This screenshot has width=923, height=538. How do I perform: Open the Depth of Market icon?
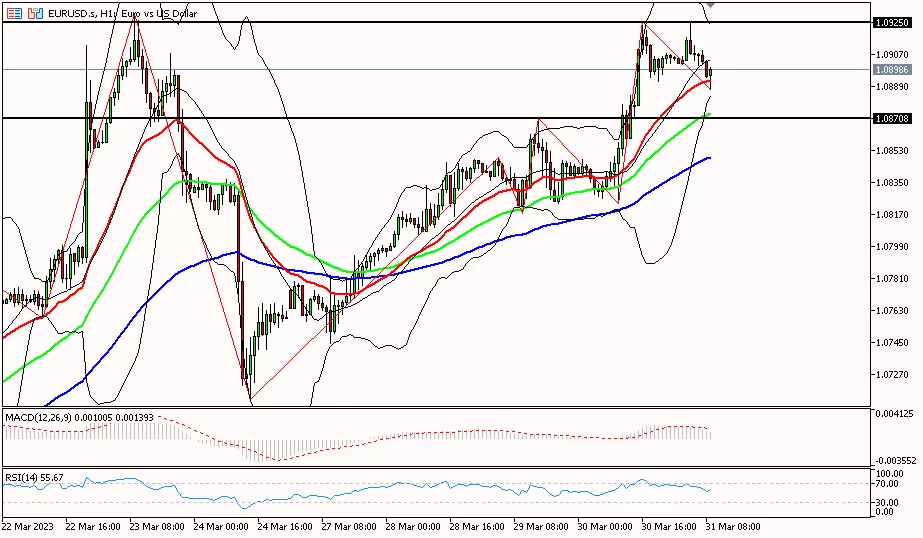(15, 13)
